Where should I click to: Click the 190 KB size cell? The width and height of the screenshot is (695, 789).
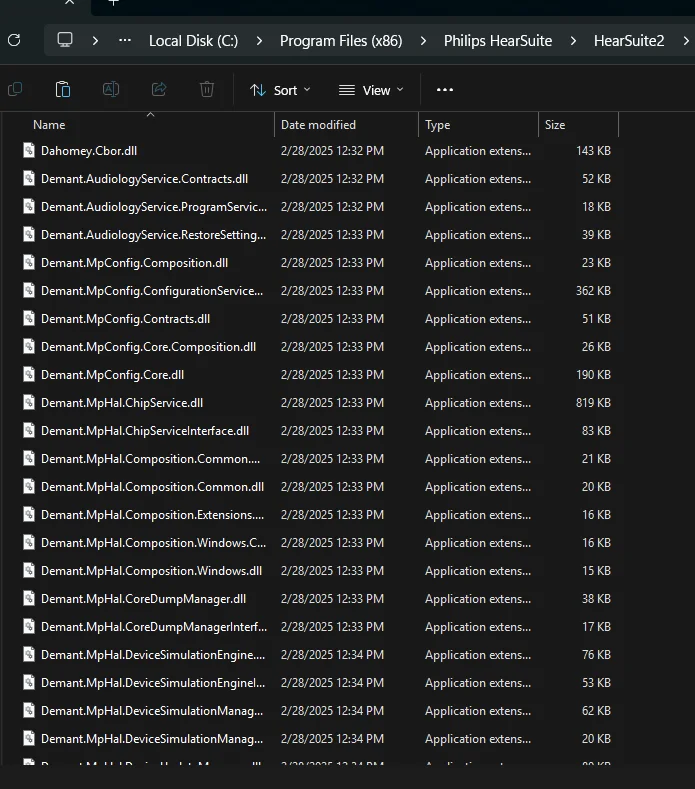click(x=593, y=375)
